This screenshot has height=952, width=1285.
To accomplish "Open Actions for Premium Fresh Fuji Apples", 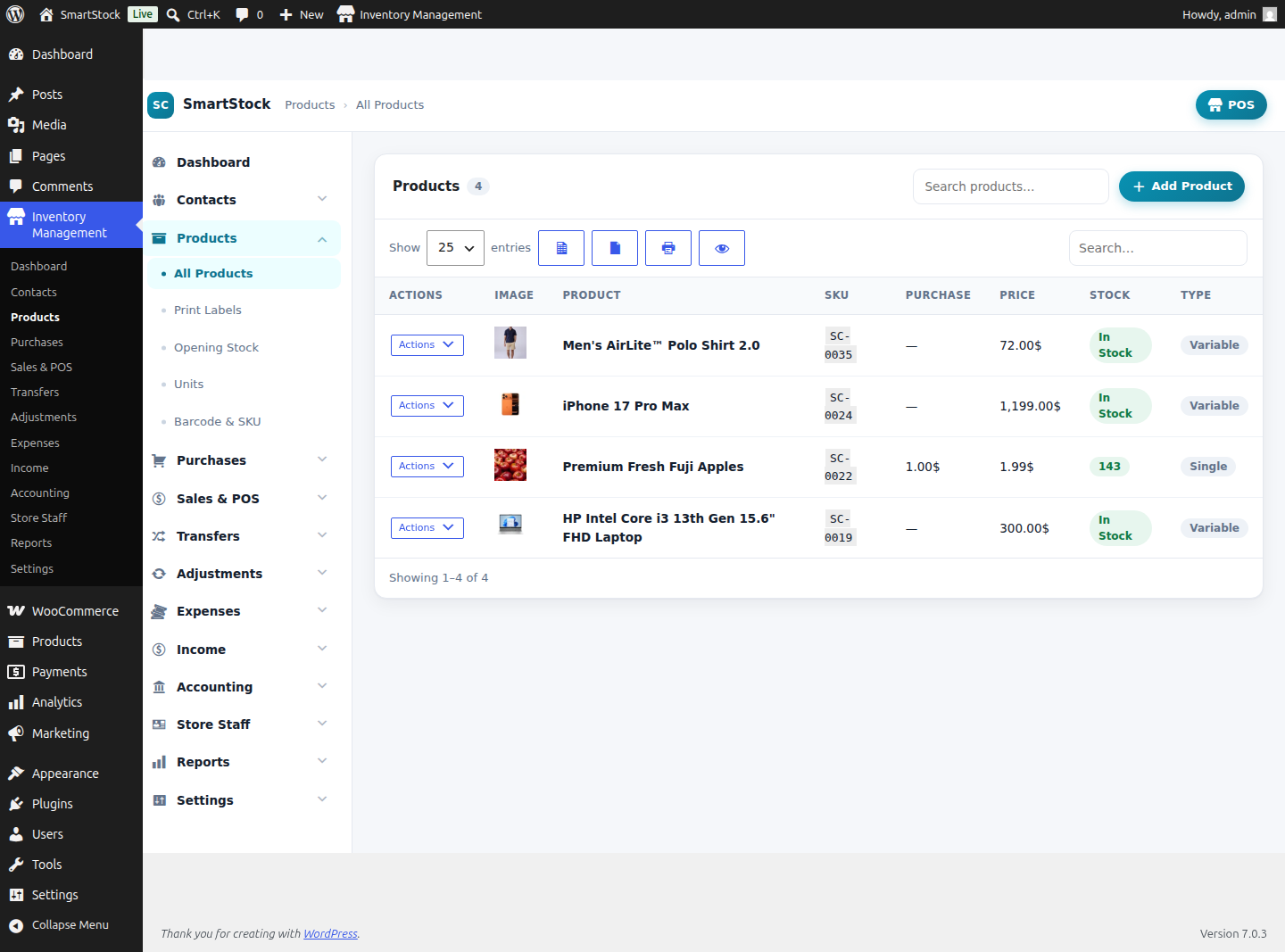I will 427,467.
